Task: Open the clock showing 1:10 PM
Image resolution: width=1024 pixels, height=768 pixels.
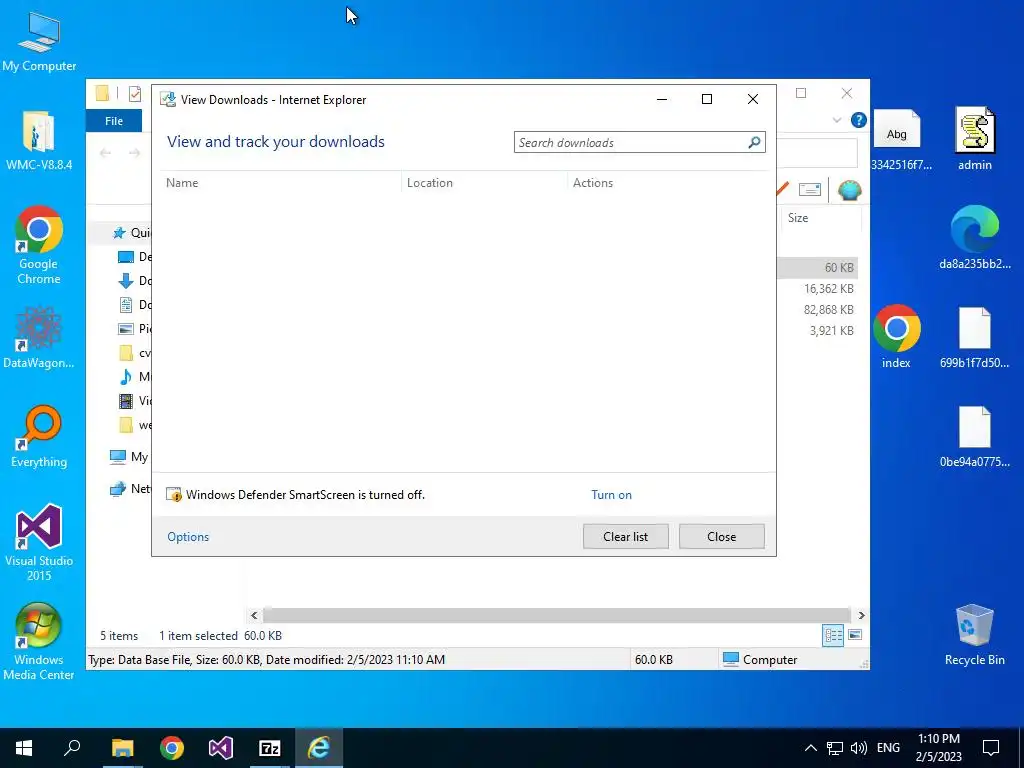Action: coord(939,748)
